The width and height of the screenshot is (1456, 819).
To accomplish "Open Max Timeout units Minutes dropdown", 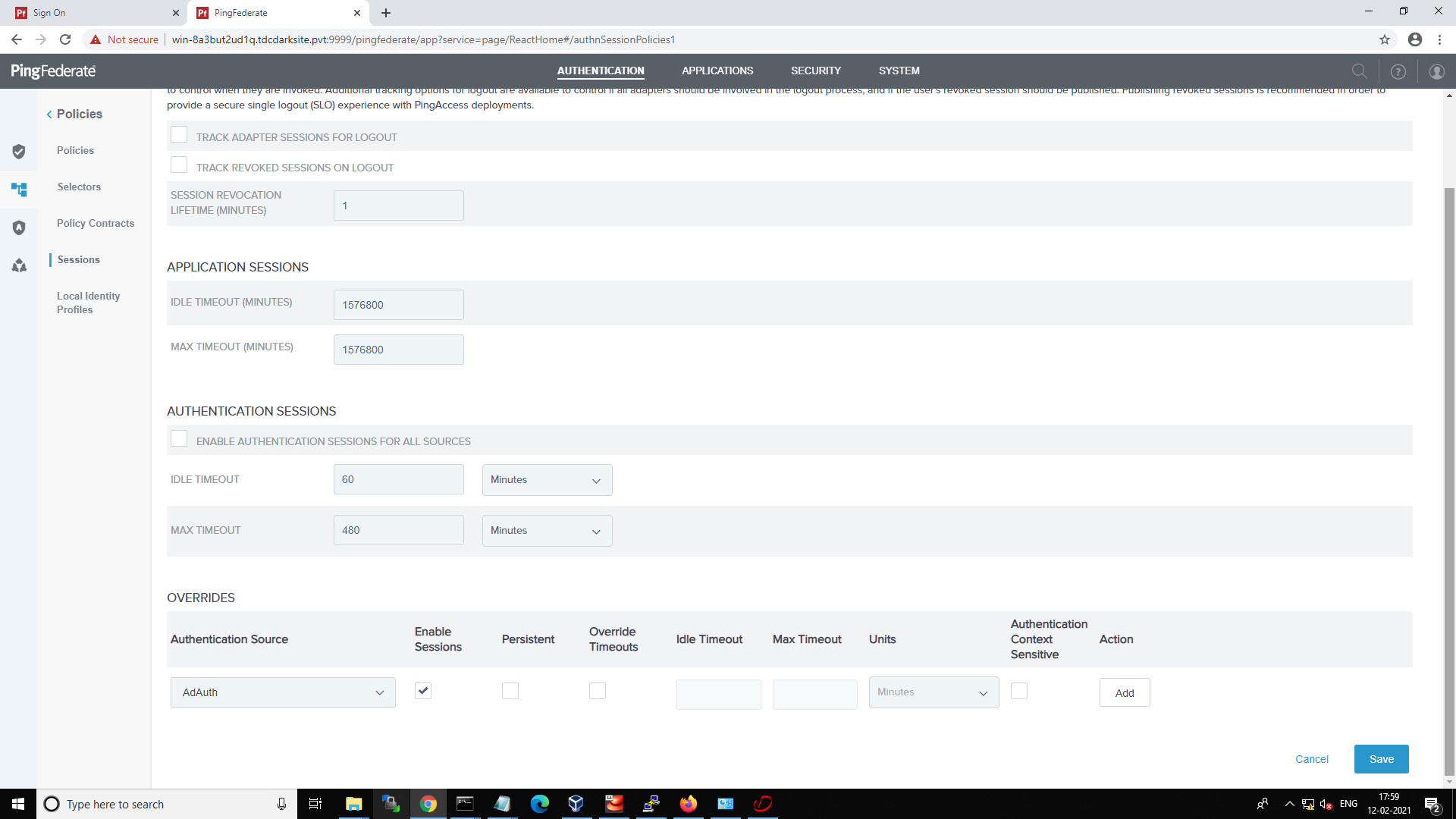I will click(x=548, y=531).
